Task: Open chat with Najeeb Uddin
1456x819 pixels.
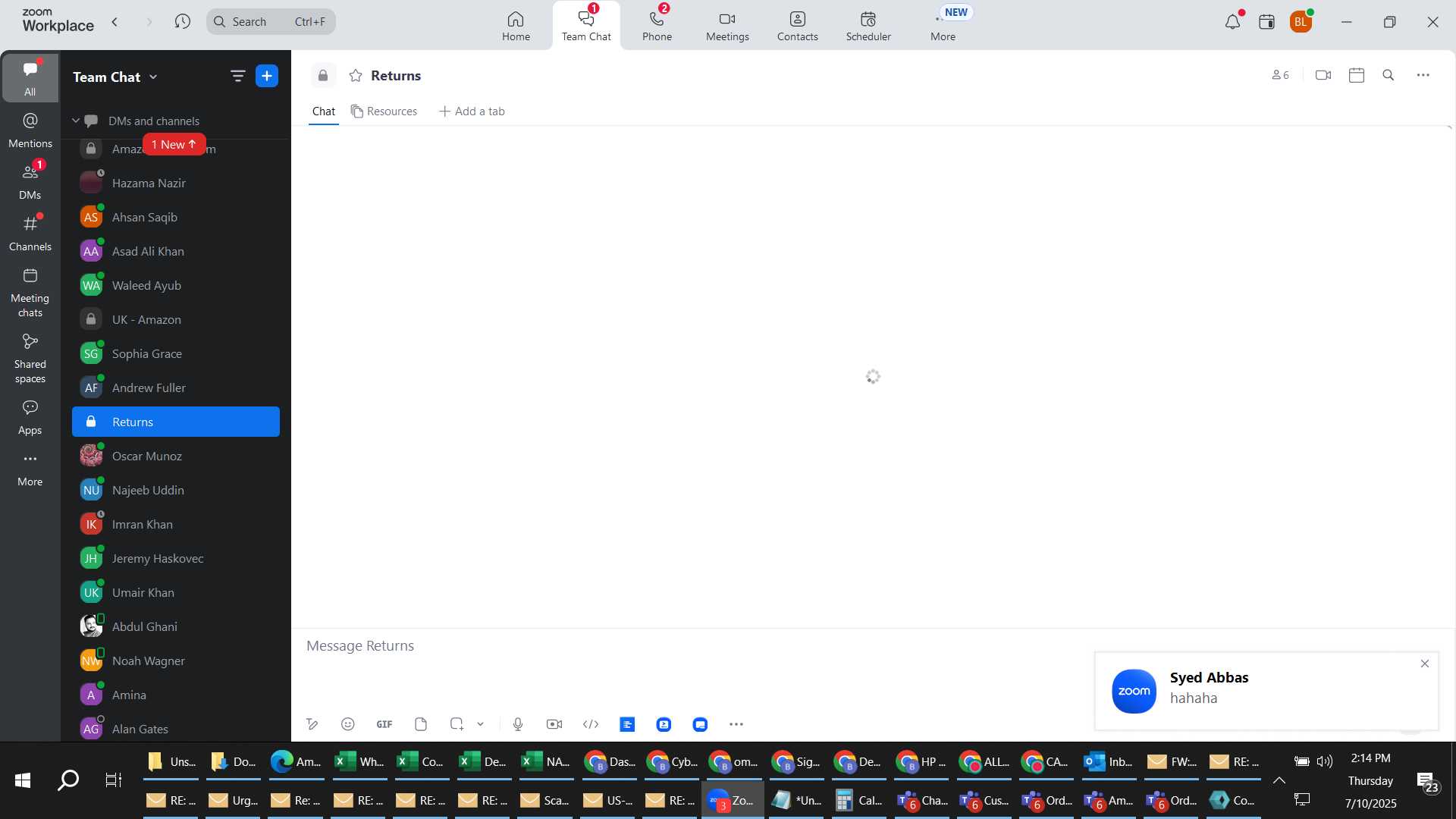Action: click(x=176, y=490)
